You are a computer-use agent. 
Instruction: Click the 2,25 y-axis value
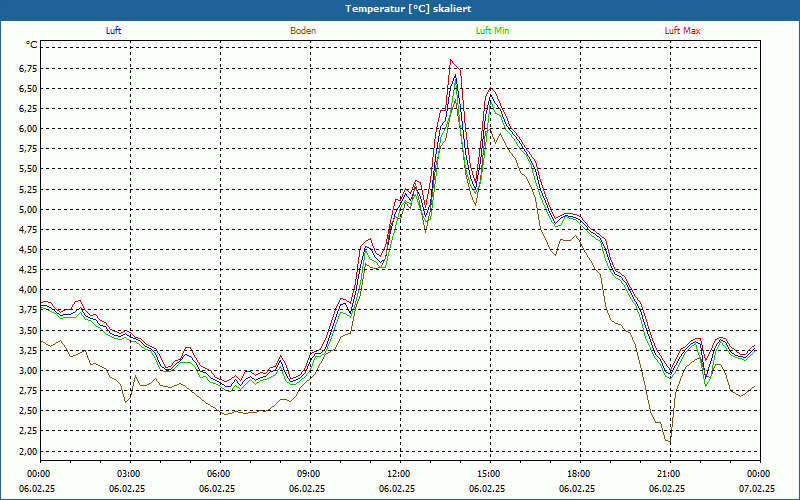click(x=29, y=432)
